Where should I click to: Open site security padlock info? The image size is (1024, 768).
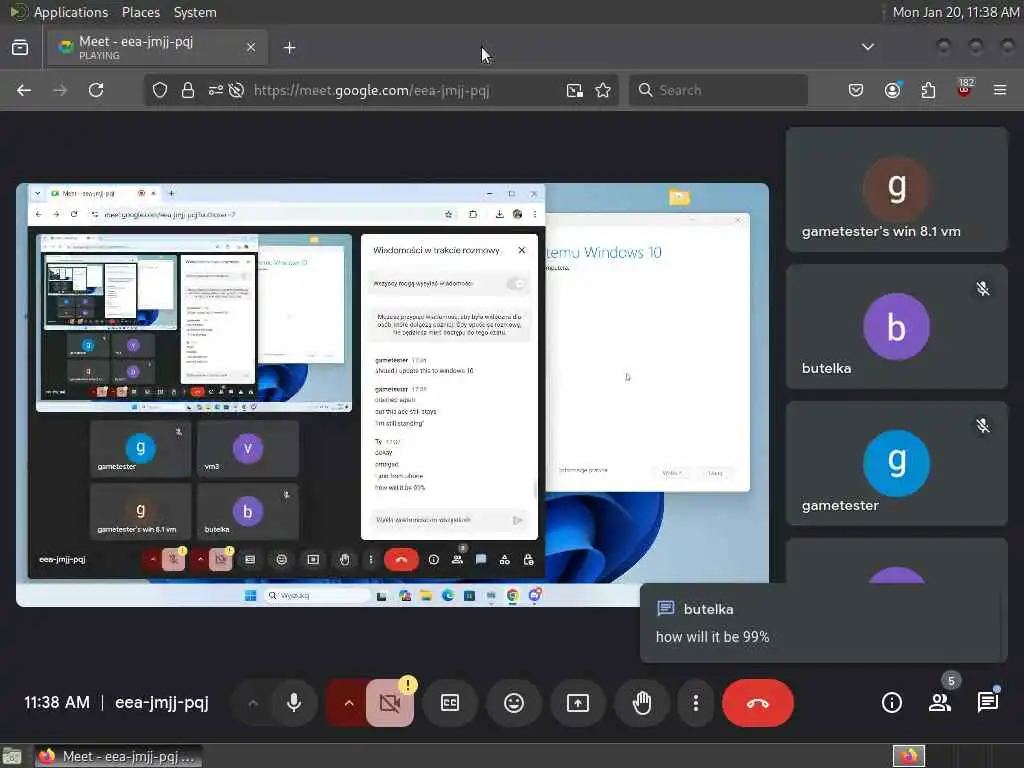[188, 90]
